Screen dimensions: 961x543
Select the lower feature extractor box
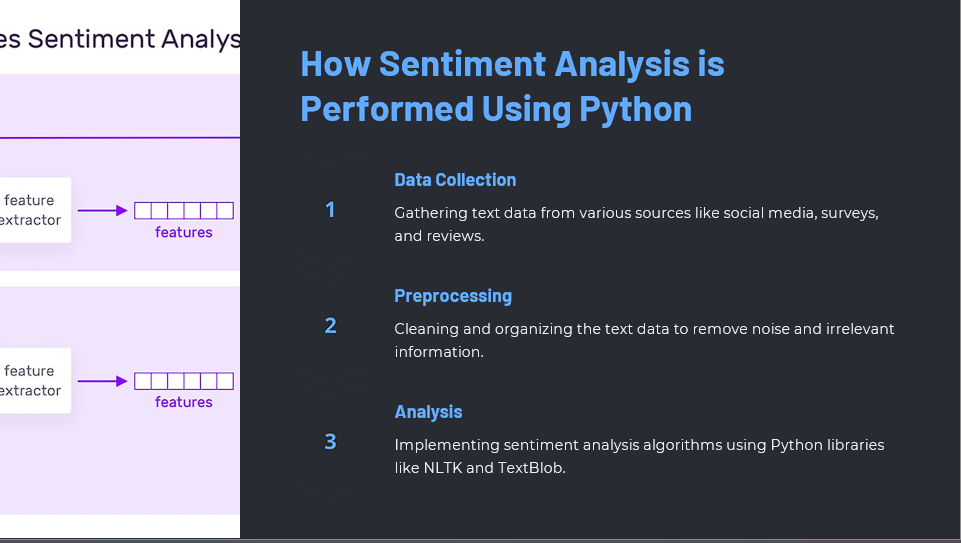pos(32,381)
